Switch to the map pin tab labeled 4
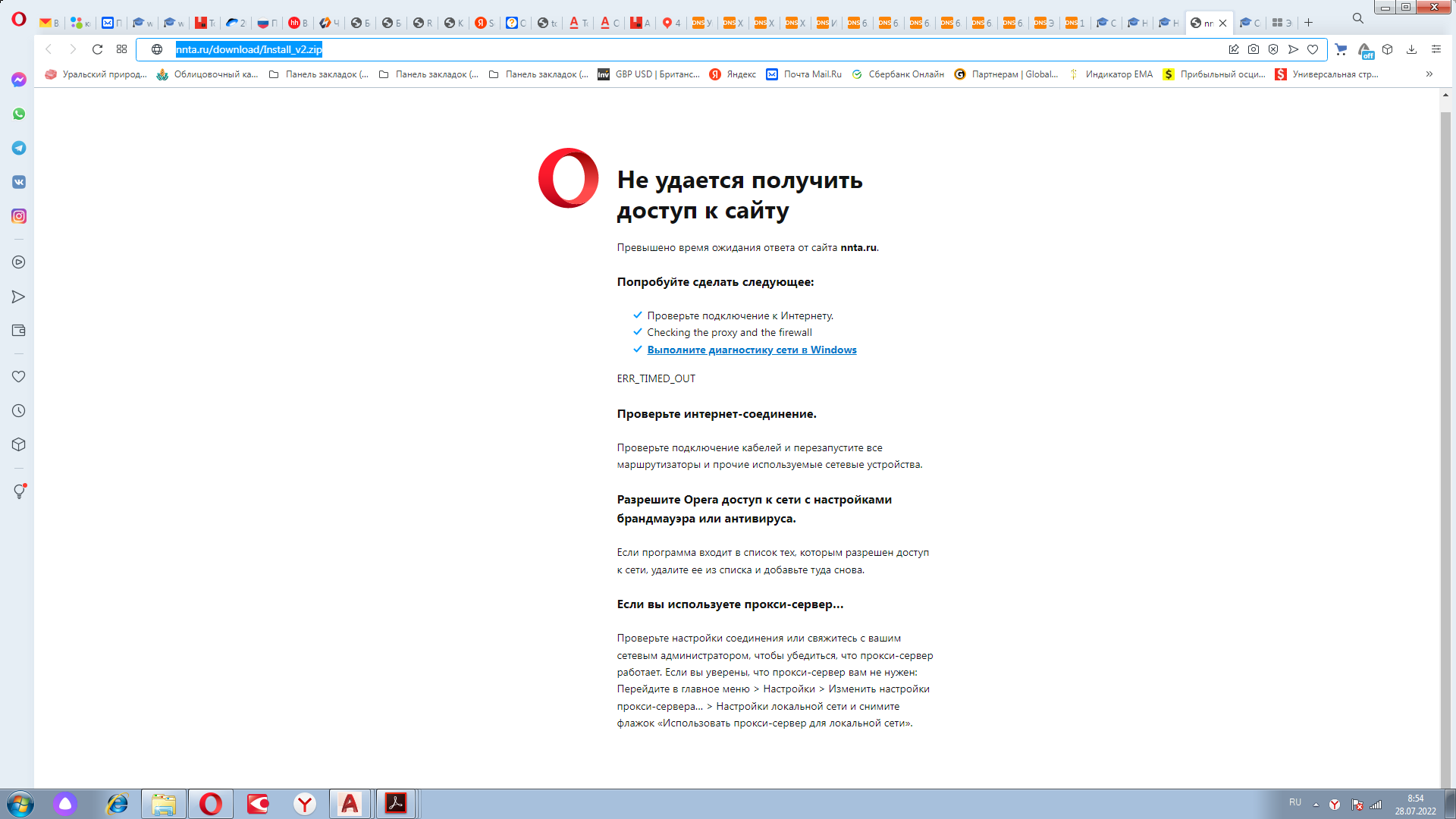Image resolution: width=1456 pixels, height=819 pixels. (671, 23)
